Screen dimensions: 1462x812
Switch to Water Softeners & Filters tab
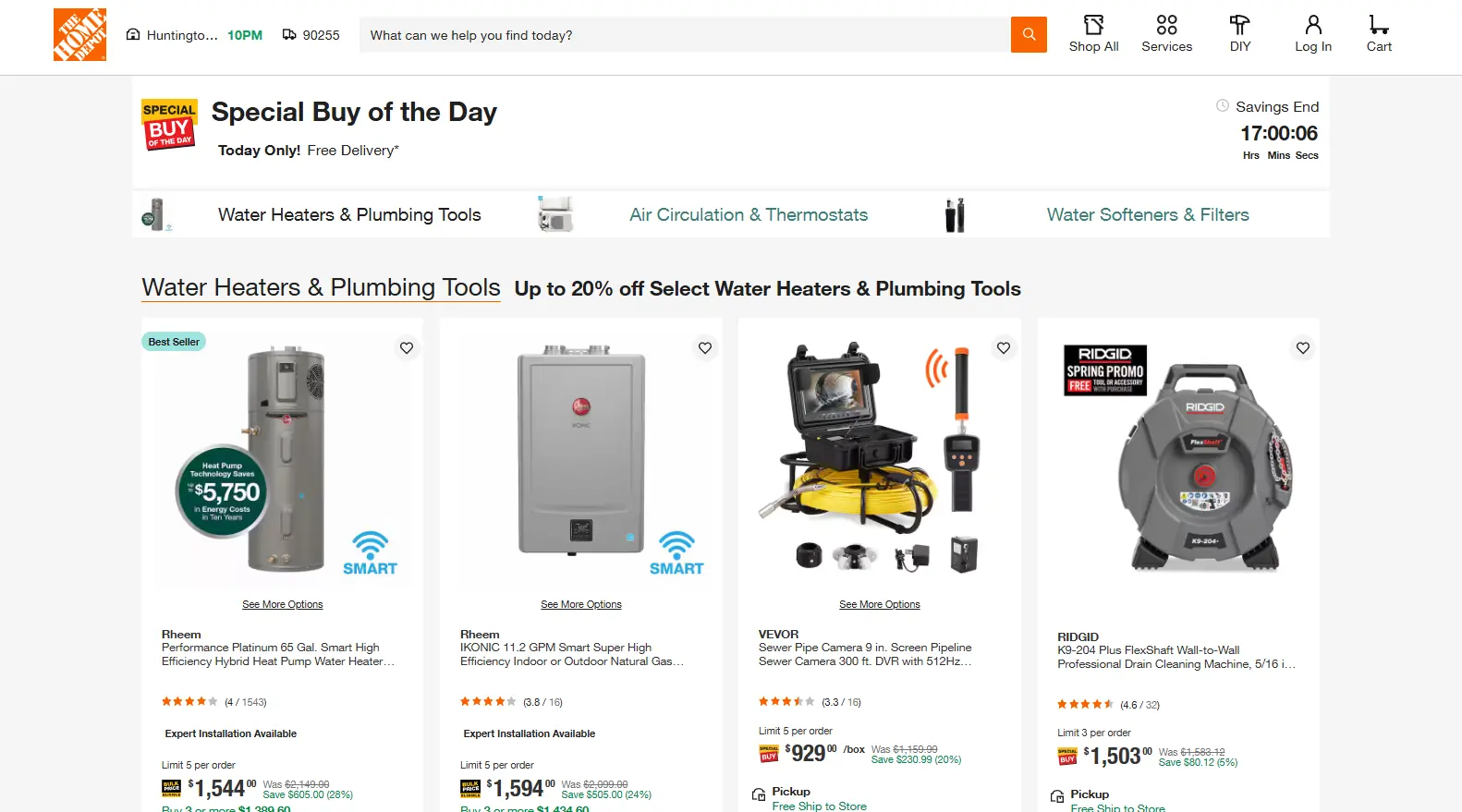point(1147,215)
